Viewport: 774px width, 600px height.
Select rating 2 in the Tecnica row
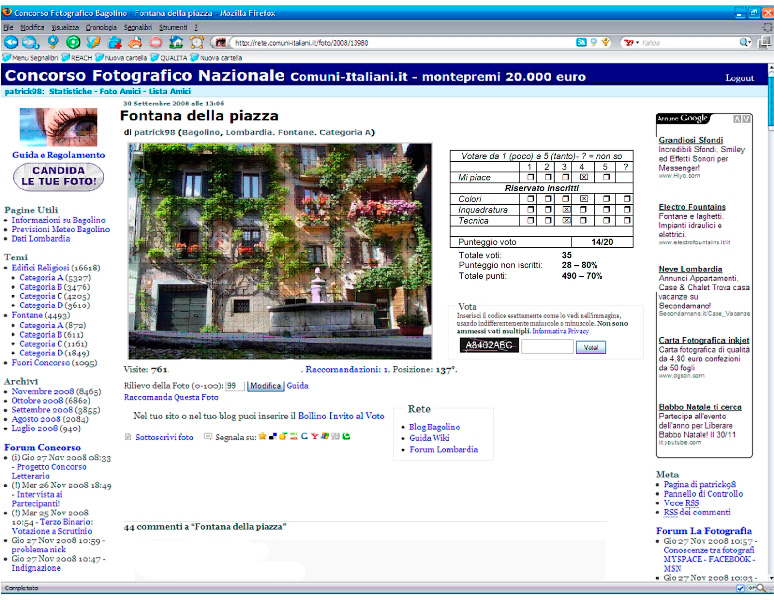click(548, 220)
